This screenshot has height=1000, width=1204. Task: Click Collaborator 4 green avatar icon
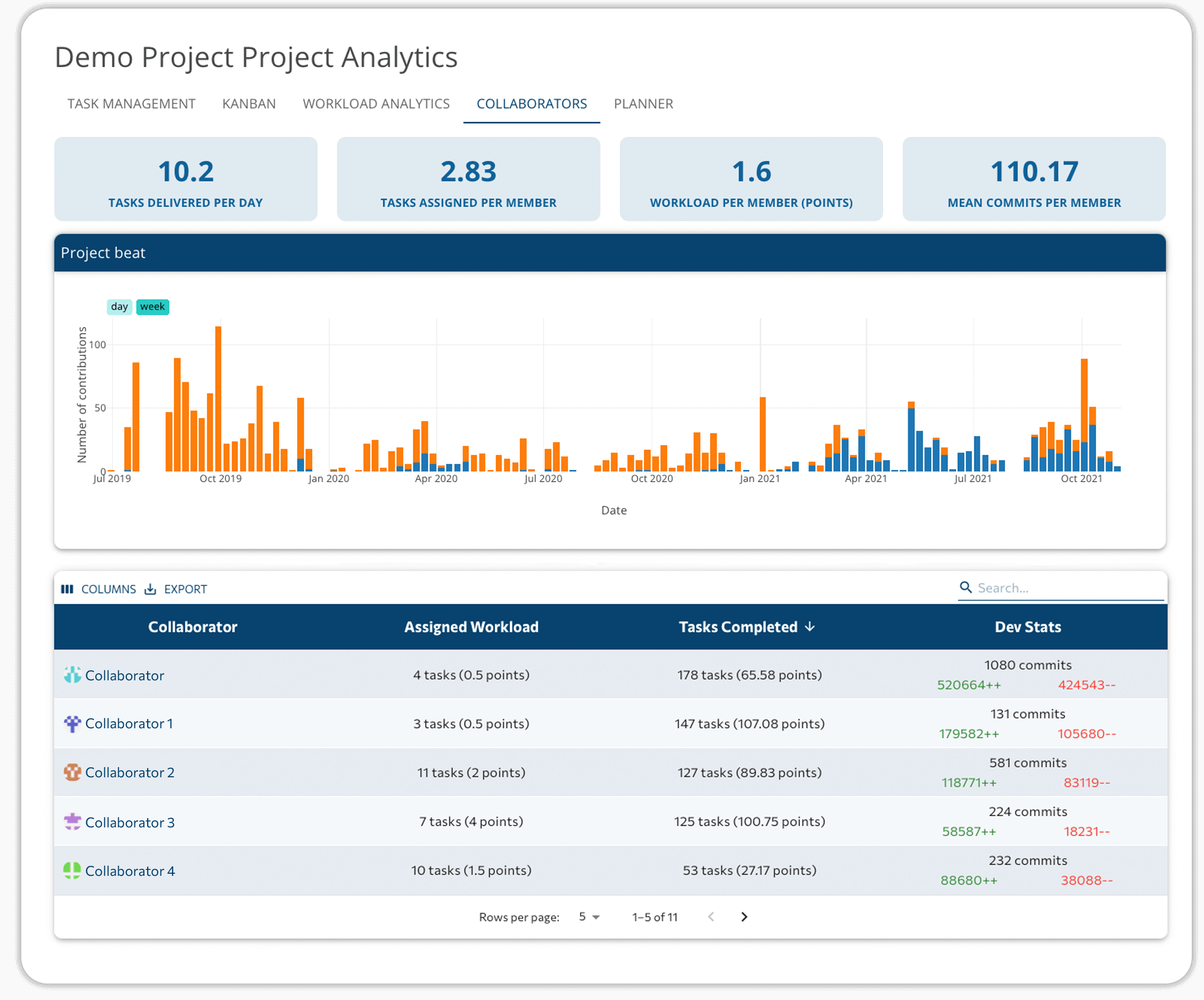click(72, 871)
